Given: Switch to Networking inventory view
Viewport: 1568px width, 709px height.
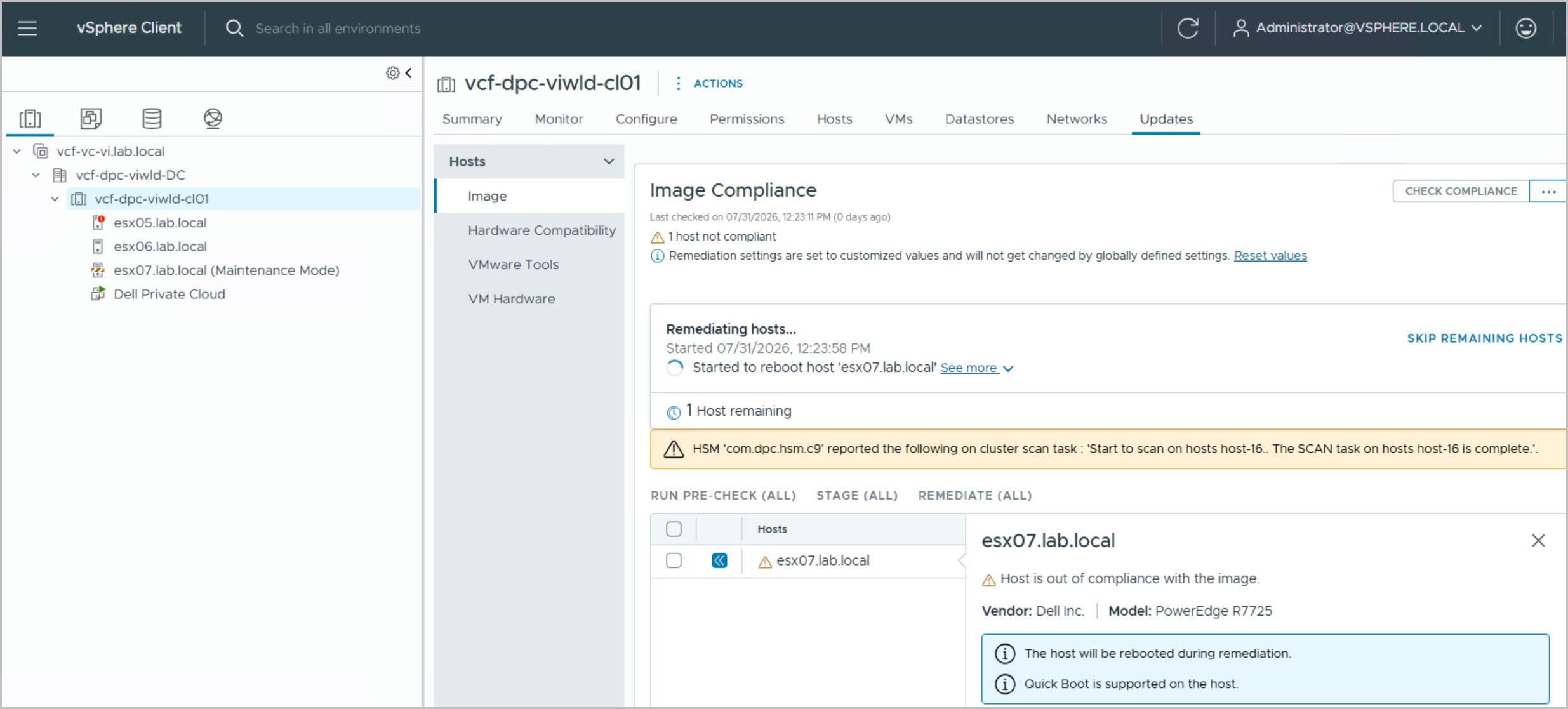Looking at the screenshot, I should [x=213, y=119].
